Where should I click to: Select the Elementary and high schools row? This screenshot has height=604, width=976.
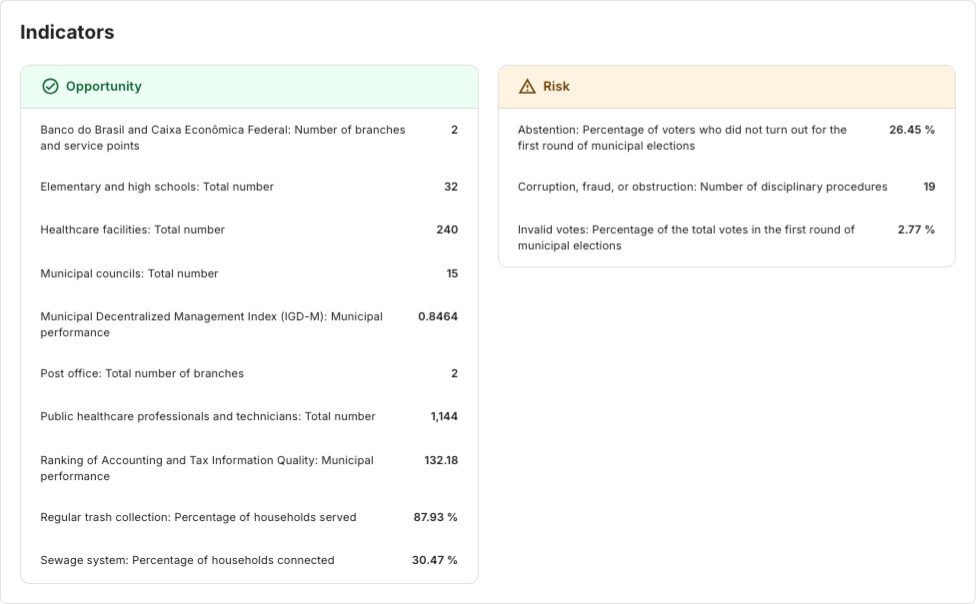point(157,187)
